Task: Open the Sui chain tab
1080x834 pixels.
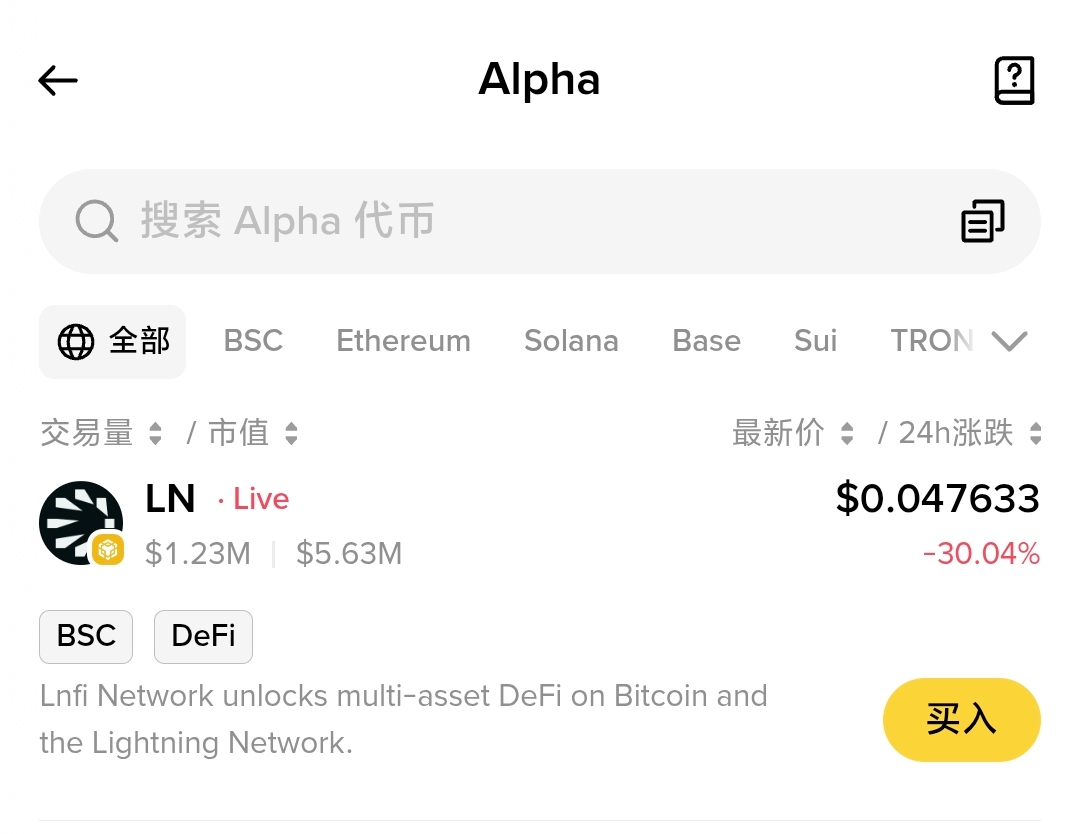Action: (816, 341)
